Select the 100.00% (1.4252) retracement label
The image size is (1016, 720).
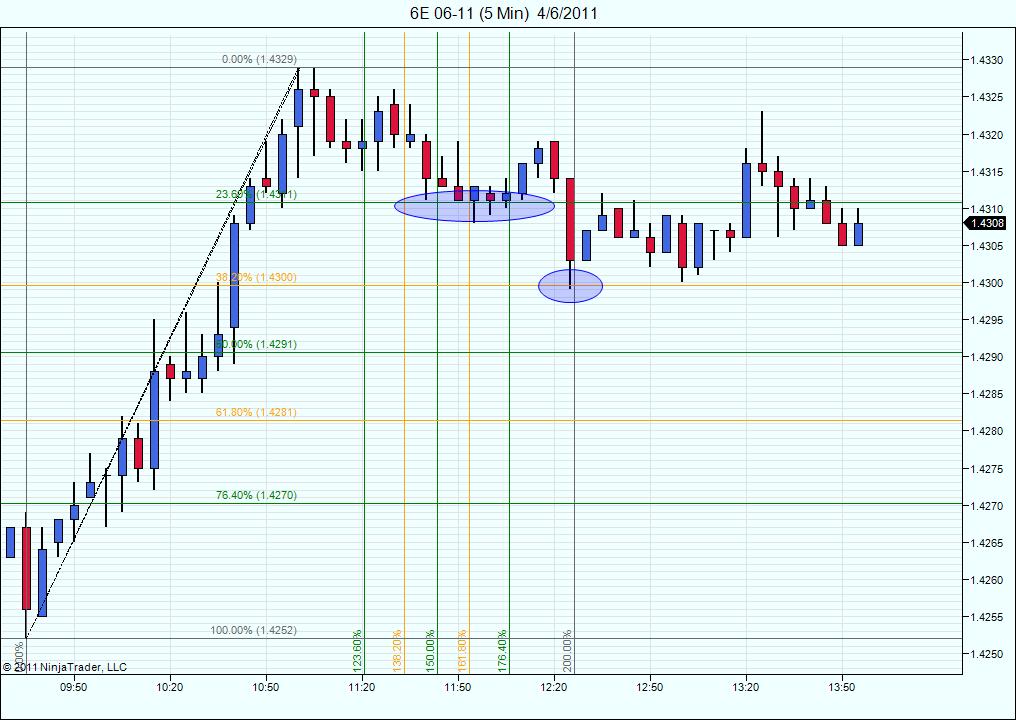(253, 630)
